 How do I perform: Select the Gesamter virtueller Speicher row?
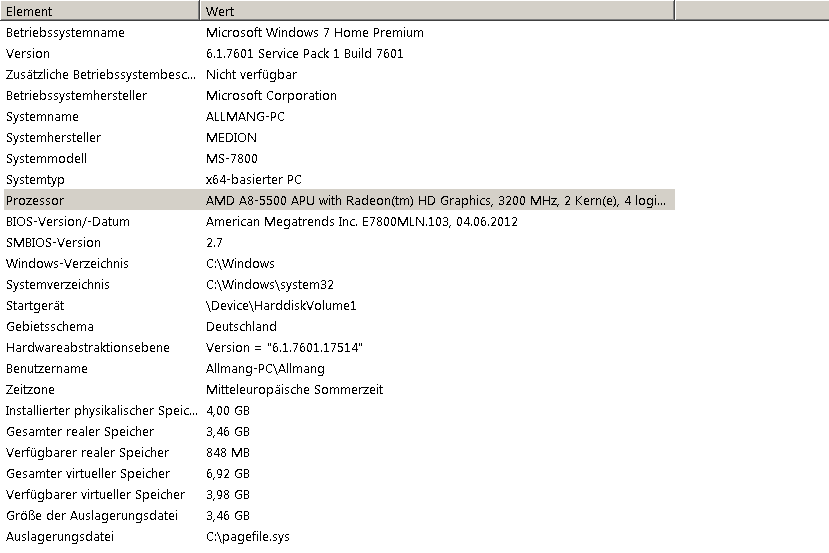pyautogui.click(x=88, y=474)
